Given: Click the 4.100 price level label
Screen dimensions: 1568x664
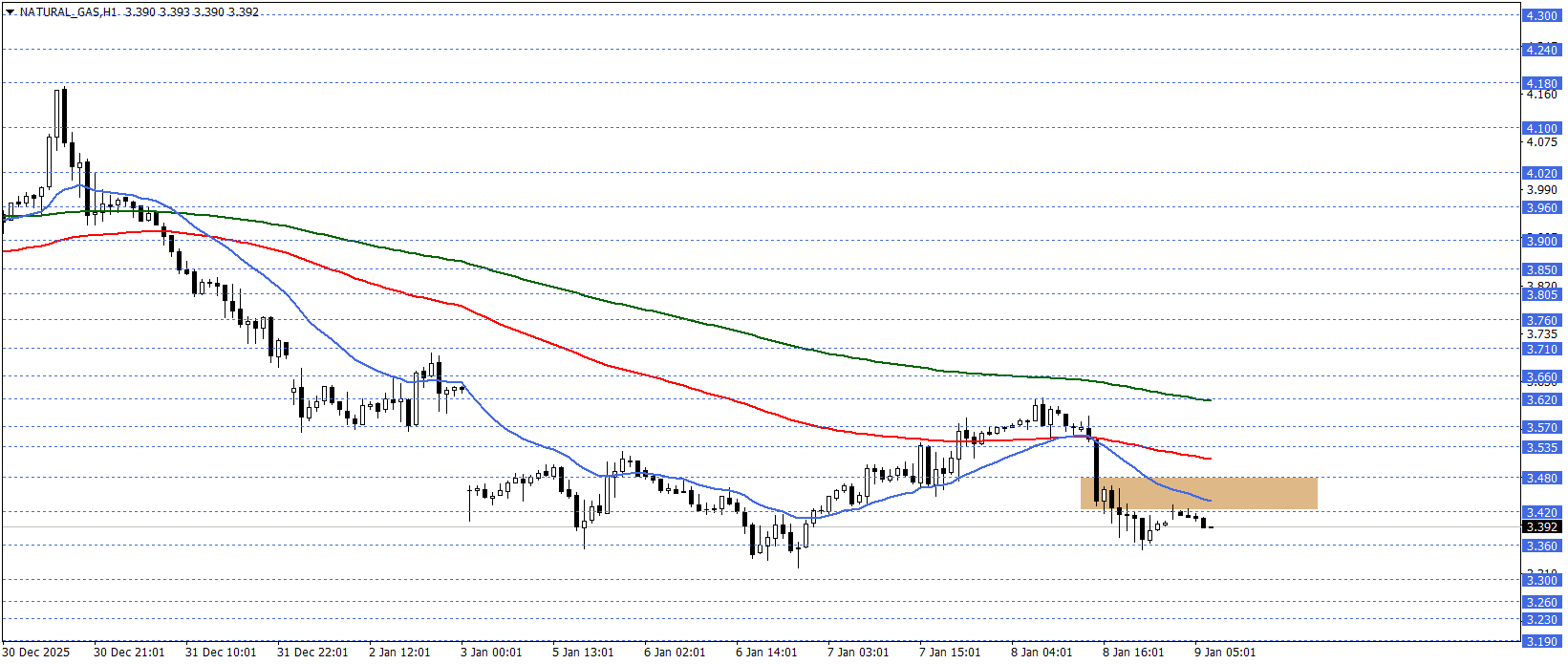Looking at the screenshot, I should pos(1540,129).
